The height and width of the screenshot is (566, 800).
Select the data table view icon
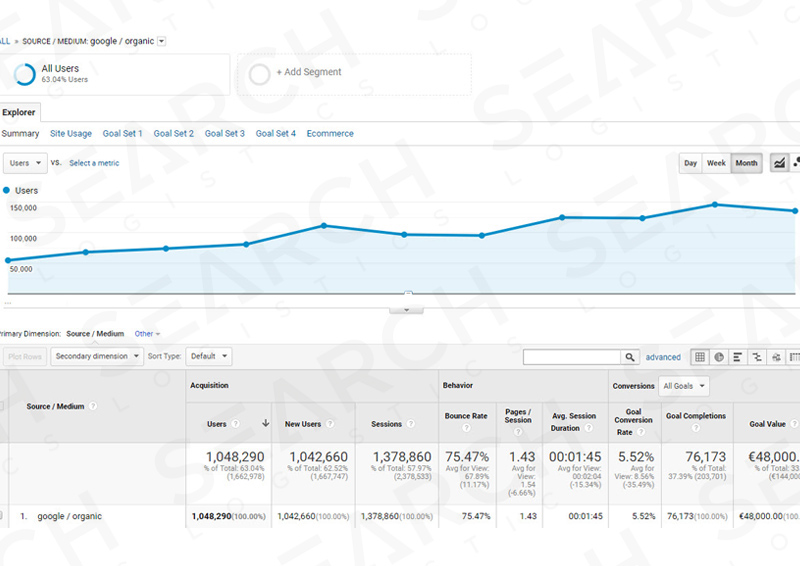700,357
